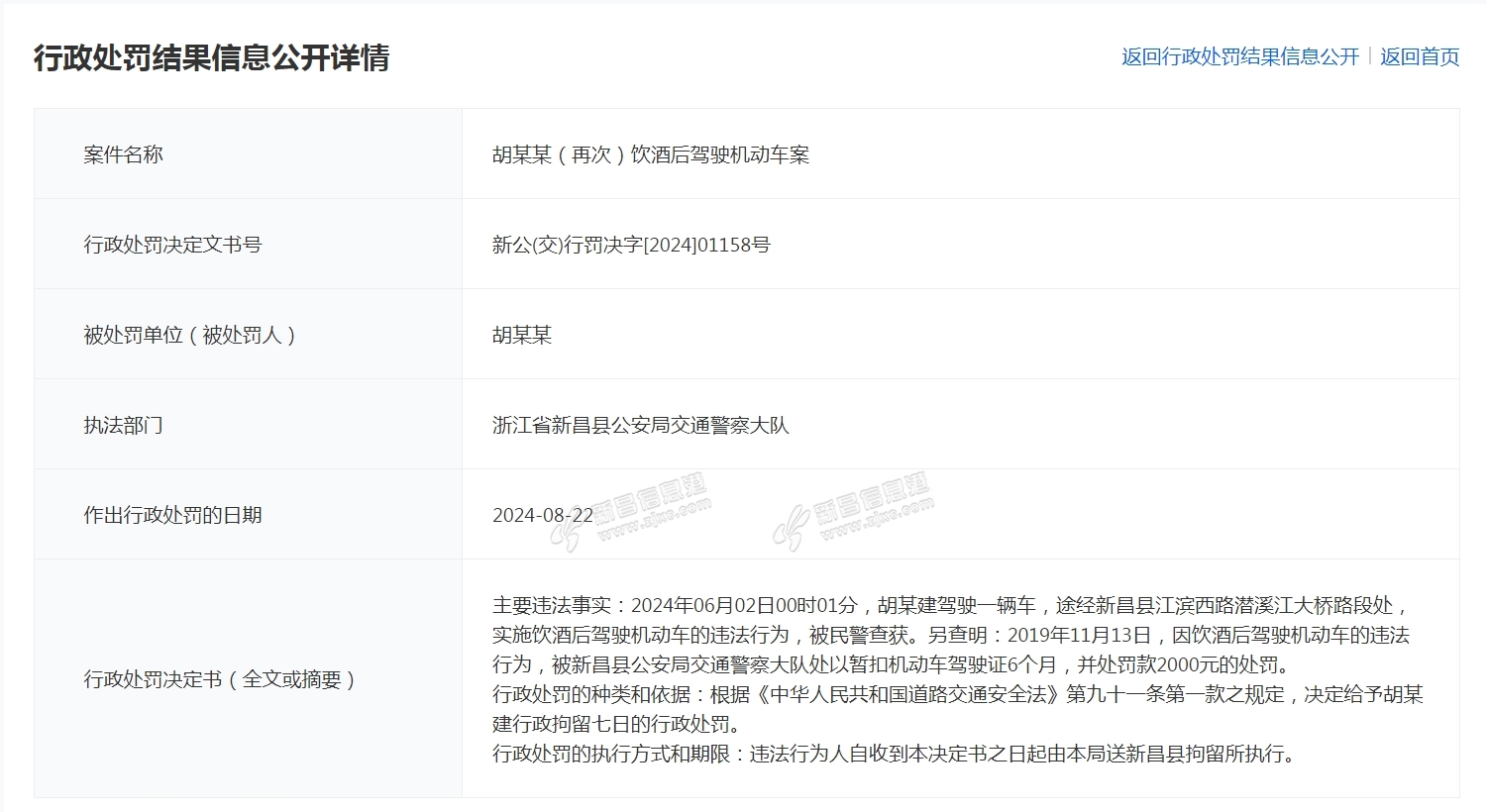Select the 作出行政处罚的日期 label
Viewport: 1487px width, 812px height.
pyautogui.click(x=172, y=515)
